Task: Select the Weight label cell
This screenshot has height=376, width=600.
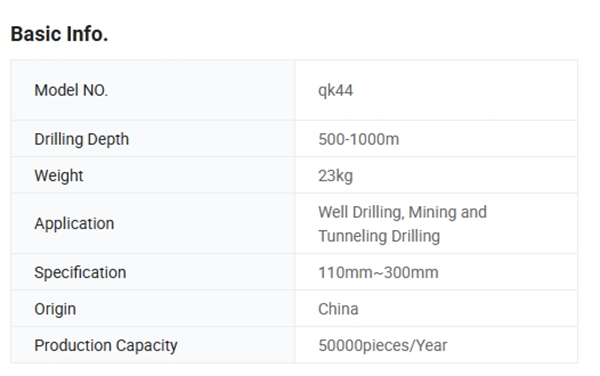Action: pos(153,176)
